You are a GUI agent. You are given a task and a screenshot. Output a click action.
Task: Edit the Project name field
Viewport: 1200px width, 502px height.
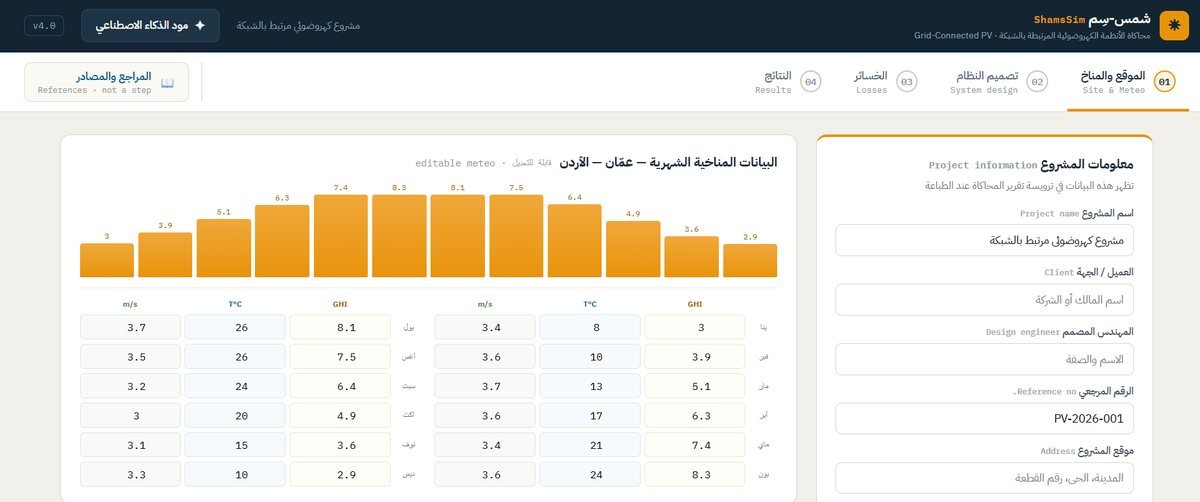984,240
